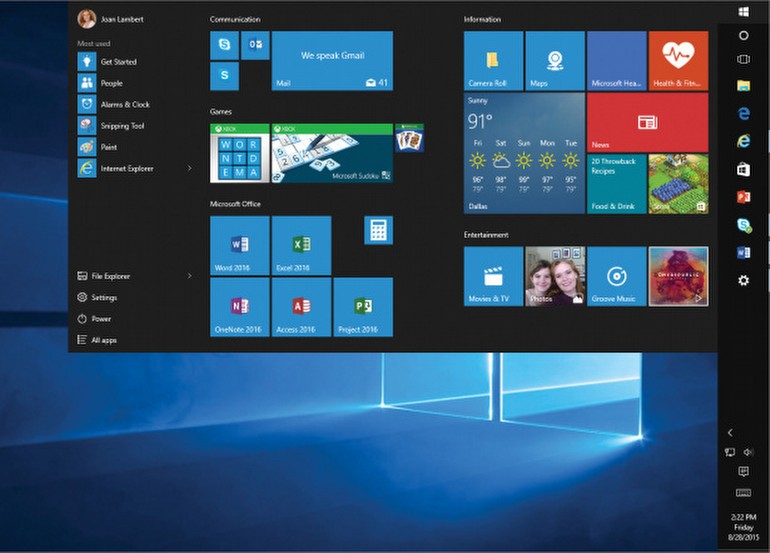Open All apps in the Start menu
Viewport: 770px width, 553px height.
pos(103,340)
